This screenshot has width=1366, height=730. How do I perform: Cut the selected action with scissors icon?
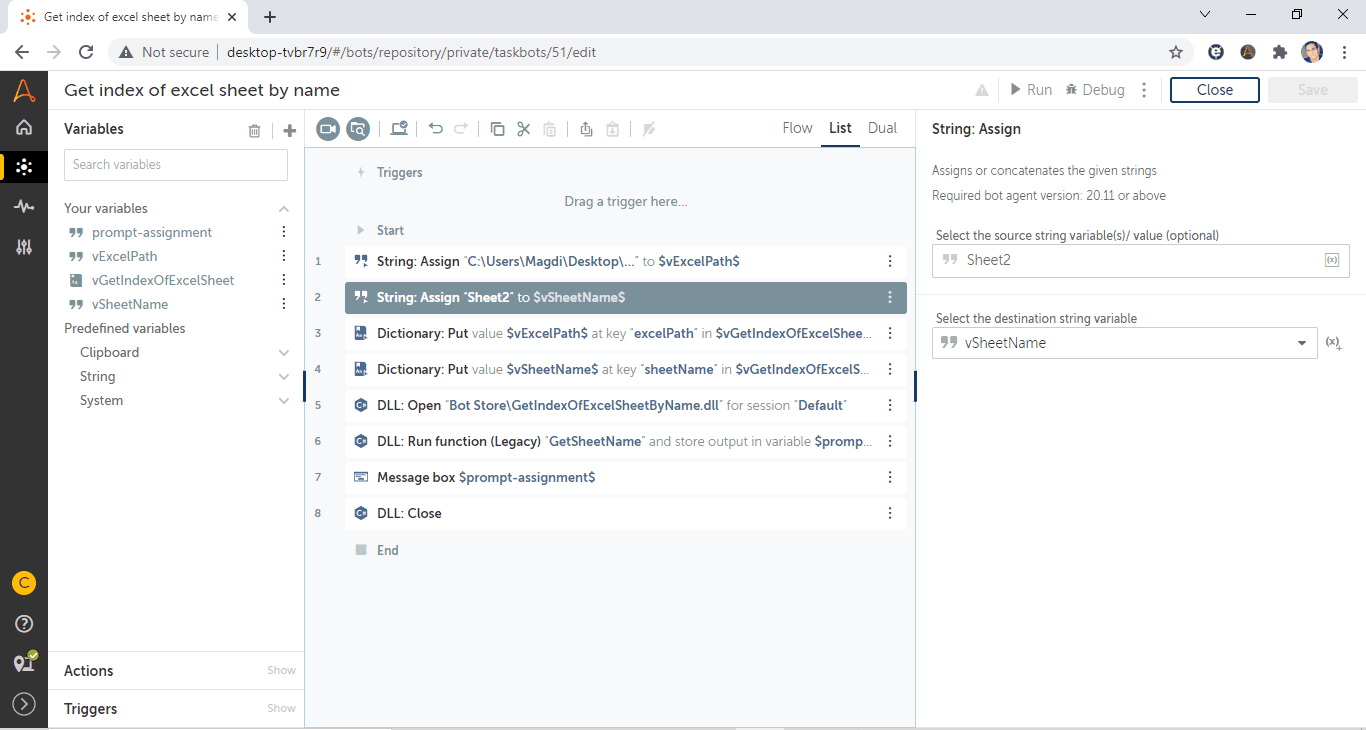[523, 129]
